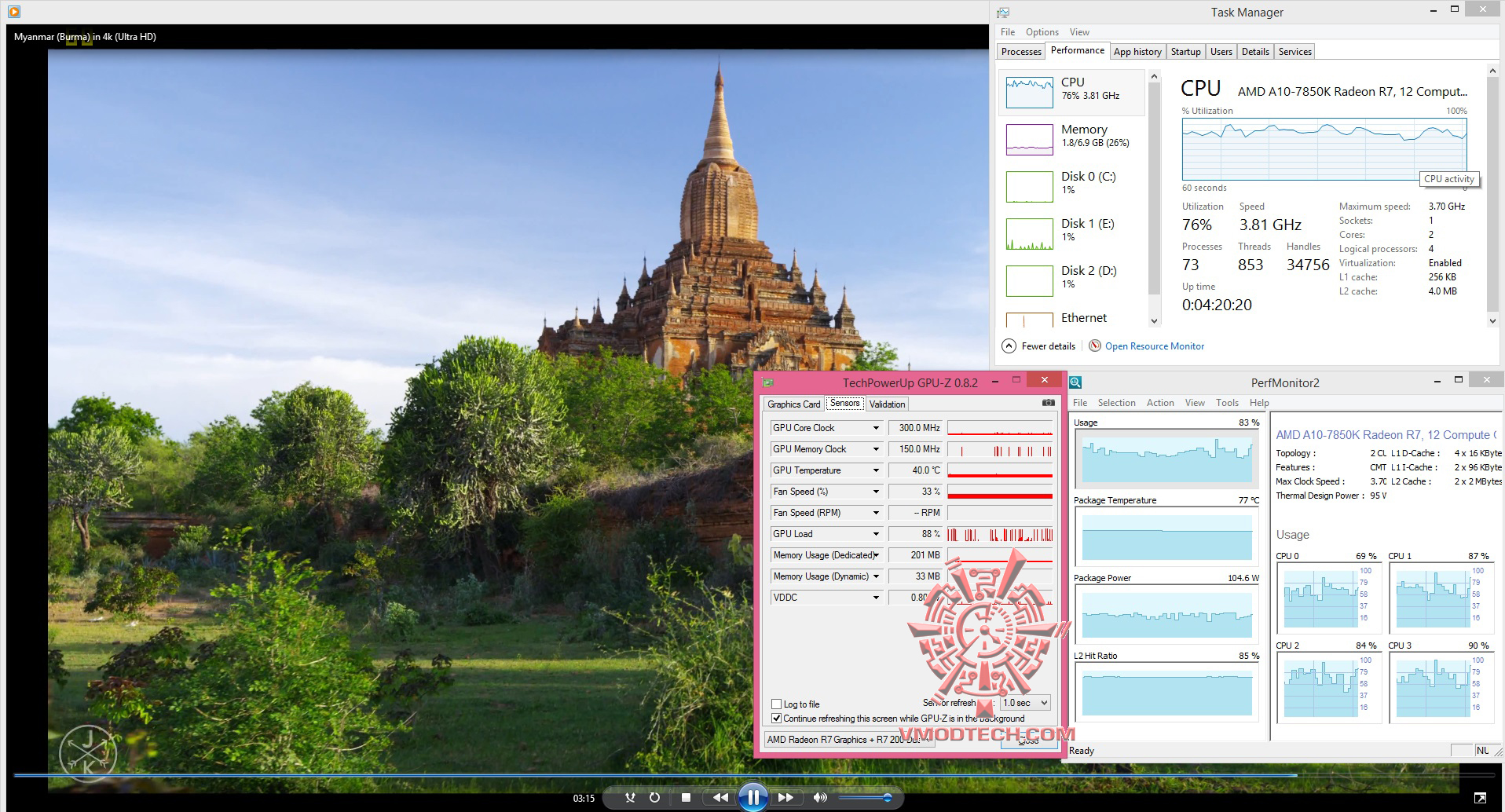Open the Task Manager File menu
This screenshot has height=812, width=1505.
[x=1008, y=32]
